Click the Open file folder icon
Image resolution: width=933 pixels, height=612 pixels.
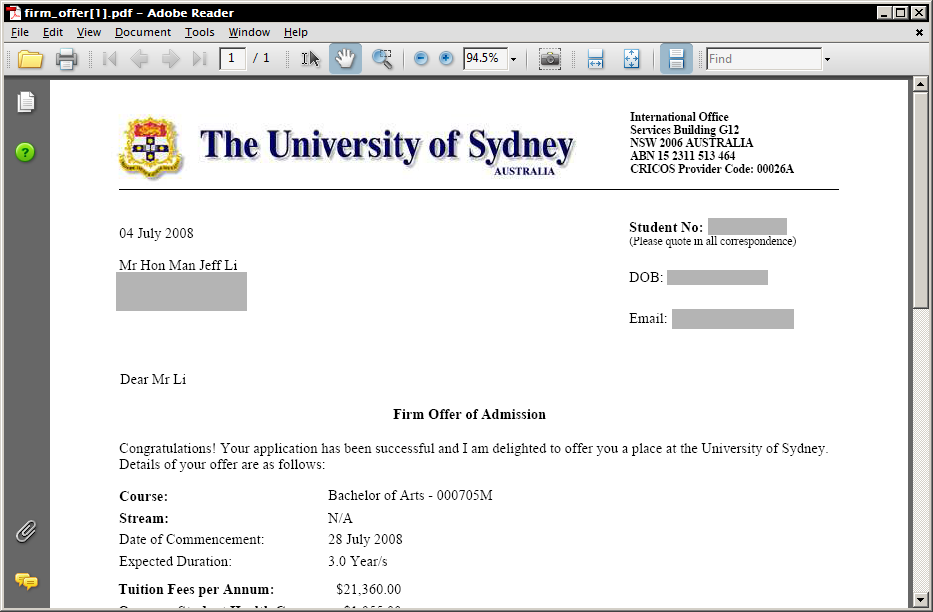[30, 59]
